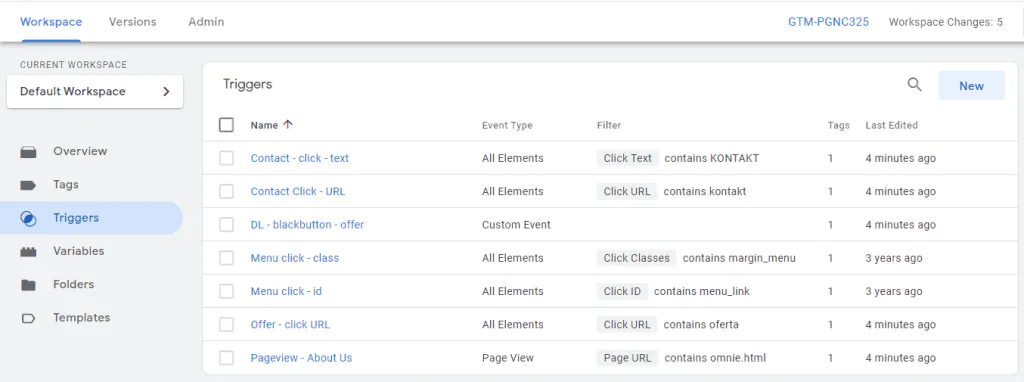
Task: Open Variables in the sidebar
Action: [78, 251]
